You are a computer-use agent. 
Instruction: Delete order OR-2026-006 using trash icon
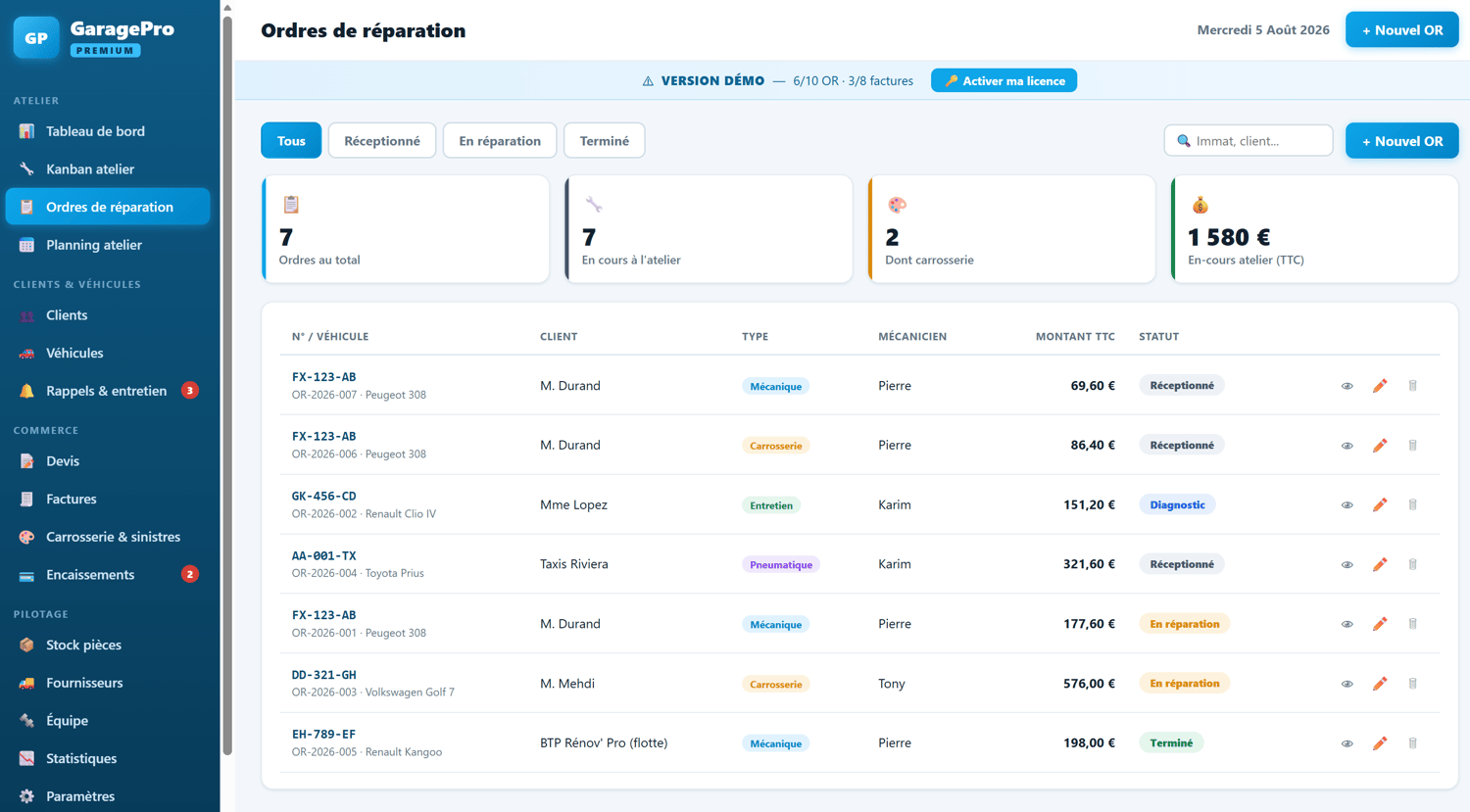click(x=1412, y=446)
